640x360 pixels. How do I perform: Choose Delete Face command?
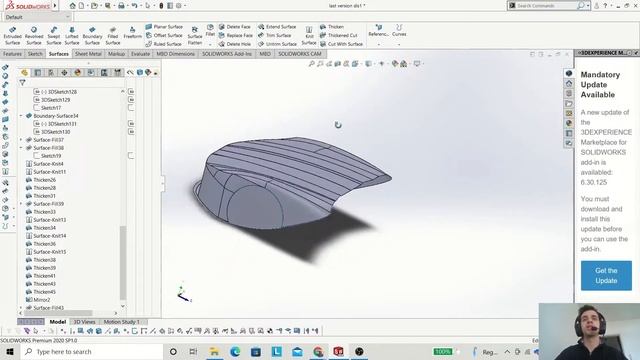click(x=235, y=27)
